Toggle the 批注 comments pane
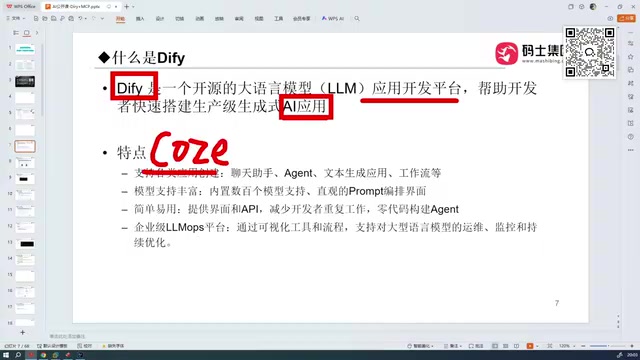 click(x=476, y=346)
